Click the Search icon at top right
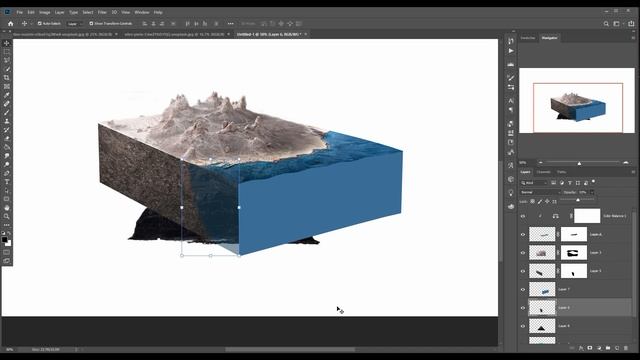The height and width of the screenshot is (360, 640). pos(606,24)
